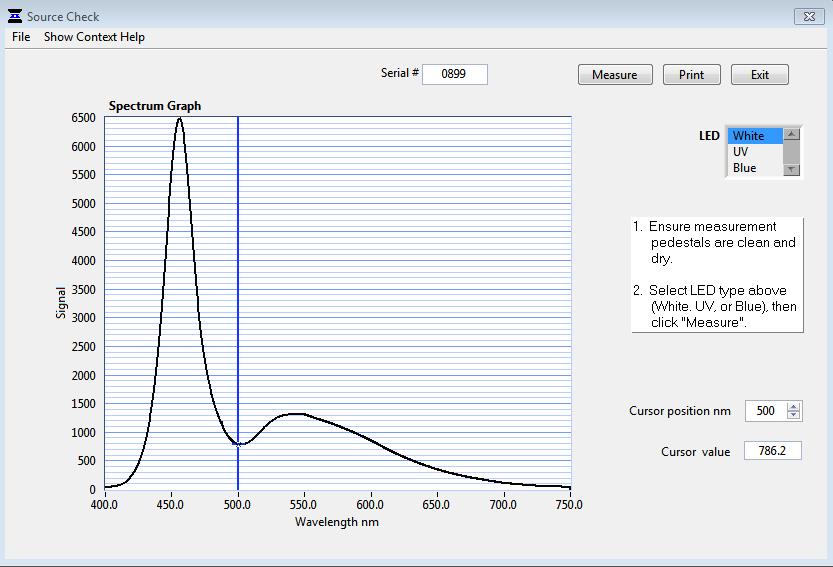Increment the cursor position with up arrow
Image resolution: width=833 pixels, height=567 pixels.
794,406
